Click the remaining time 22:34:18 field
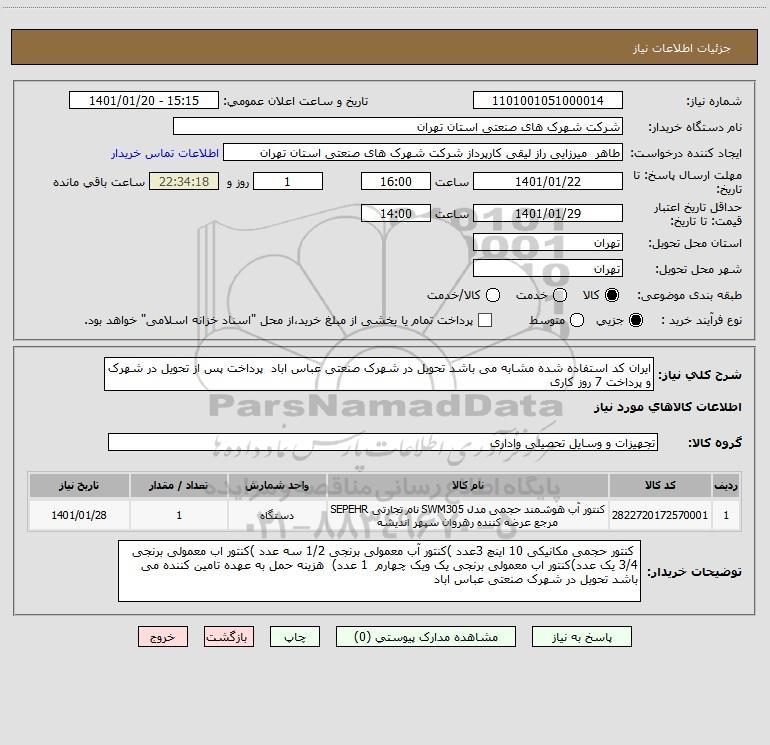Viewport: 770px width, 745px height. (184, 181)
